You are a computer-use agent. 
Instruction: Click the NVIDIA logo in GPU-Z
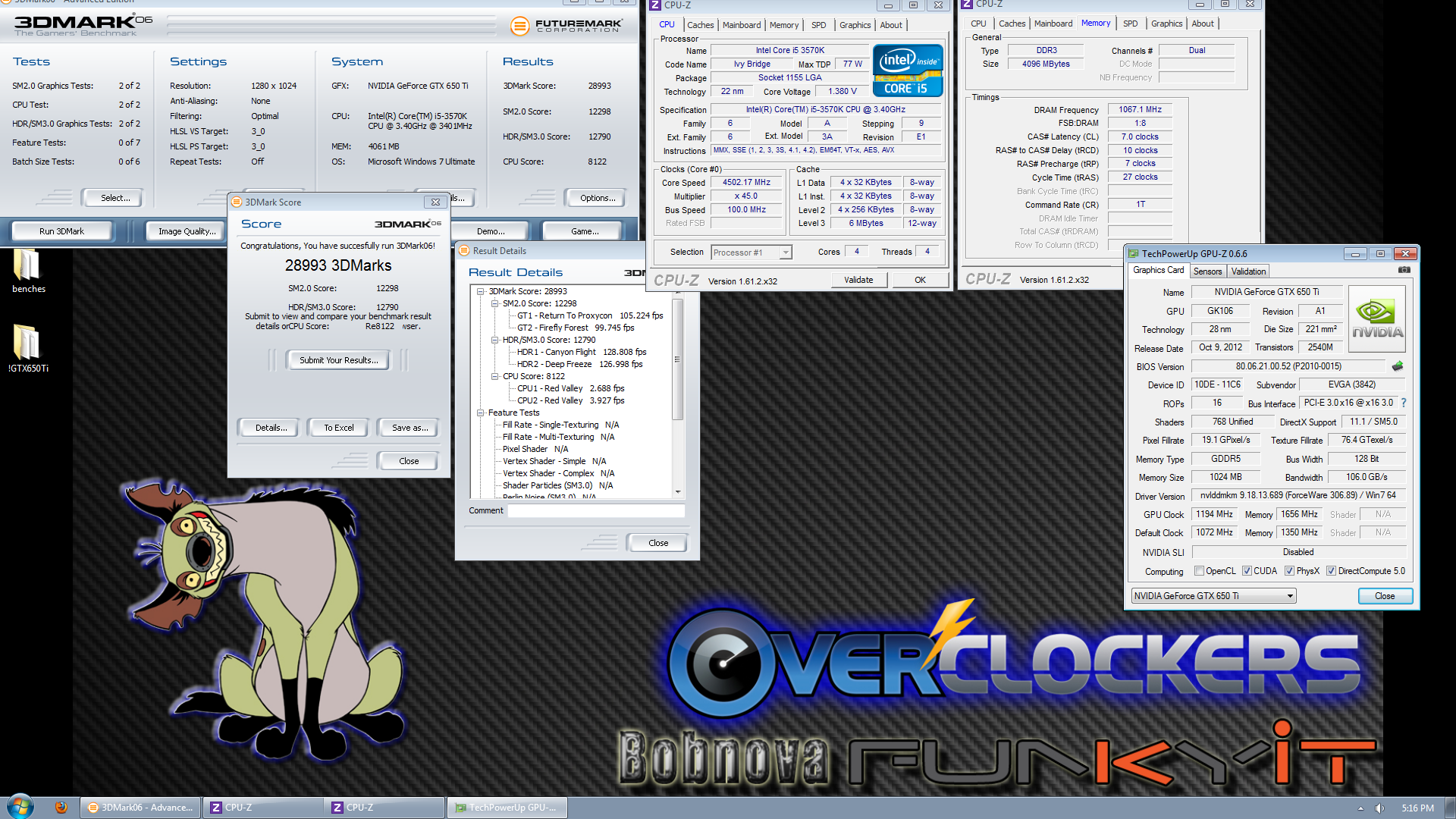coord(1377,318)
